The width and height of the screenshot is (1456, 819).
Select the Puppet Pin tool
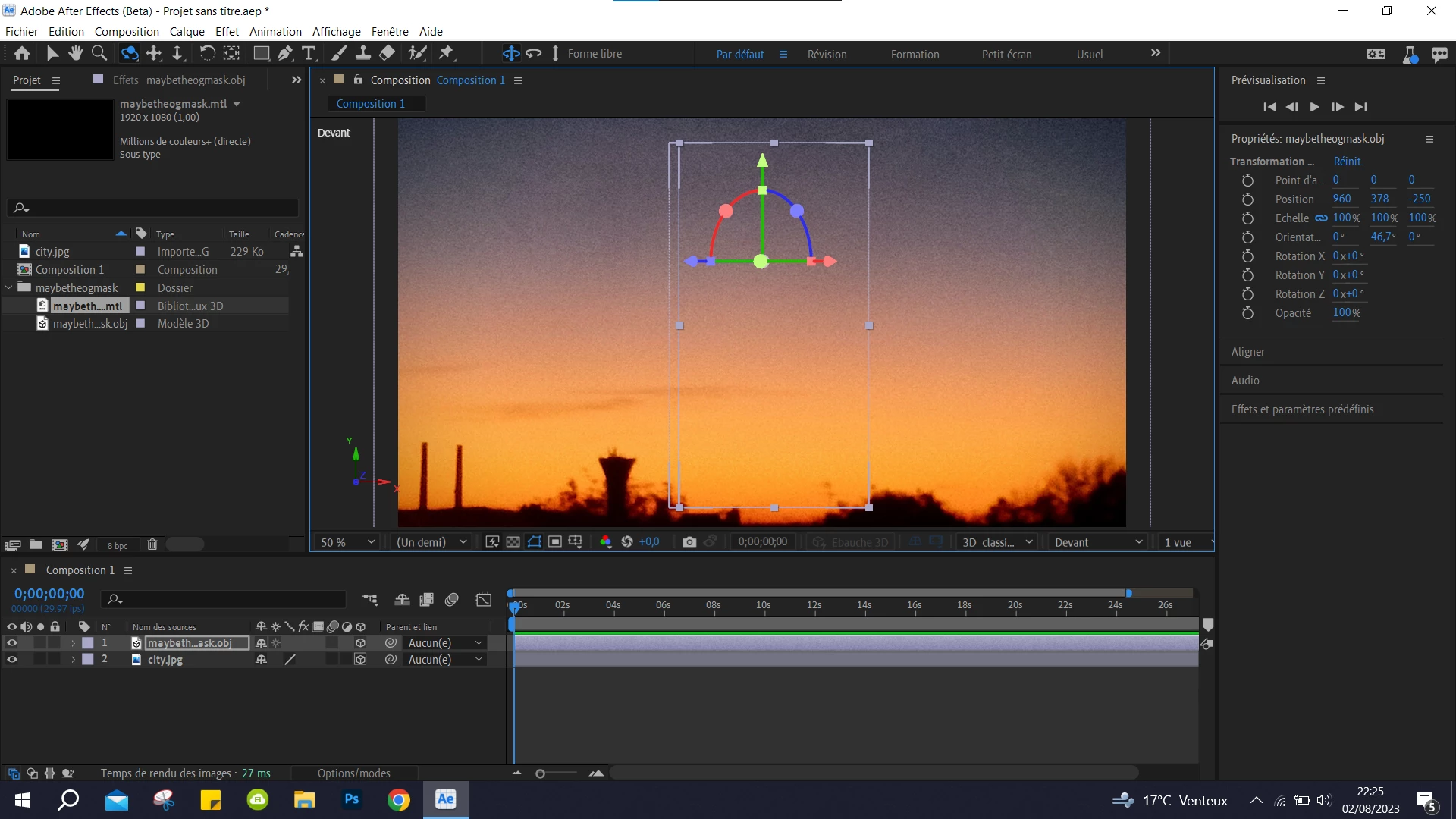[x=446, y=53]
